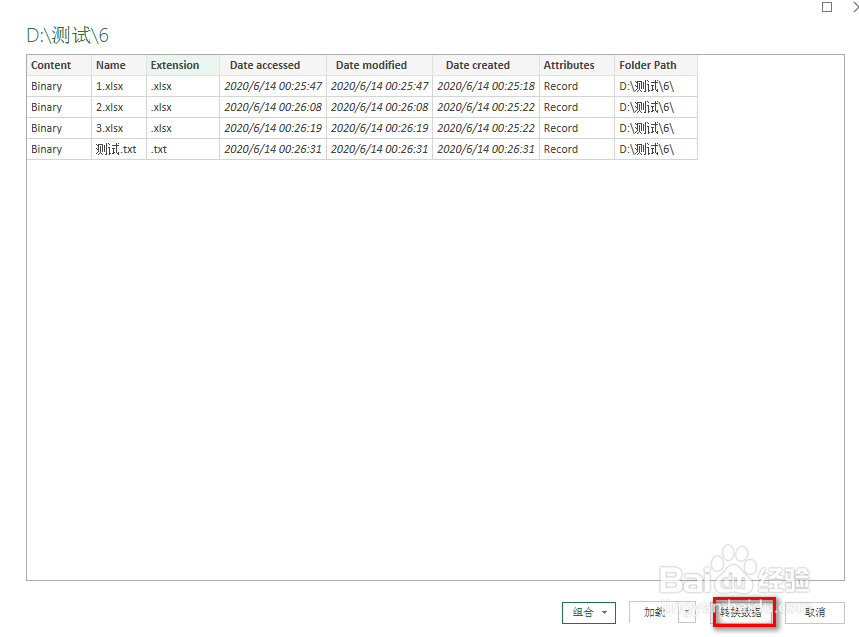Click Folder Path cell of 1.xlsx row
The width and height of the screenshot is (859, 637).
656,87
